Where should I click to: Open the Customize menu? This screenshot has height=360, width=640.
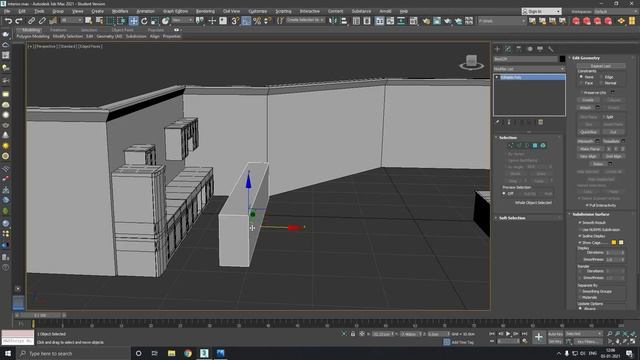coord(258,11)
